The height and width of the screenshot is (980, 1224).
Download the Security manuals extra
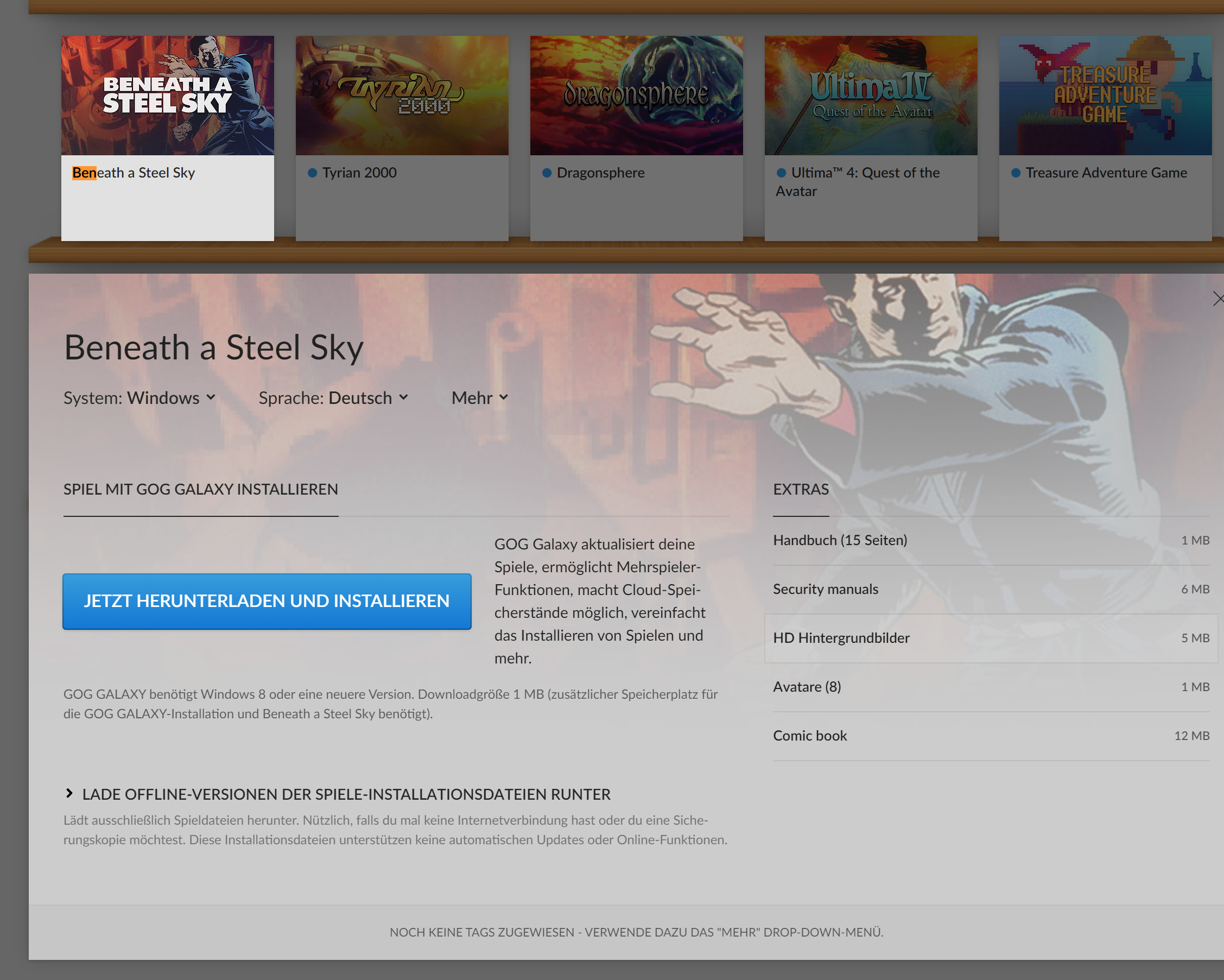click(x=826, y=589)
